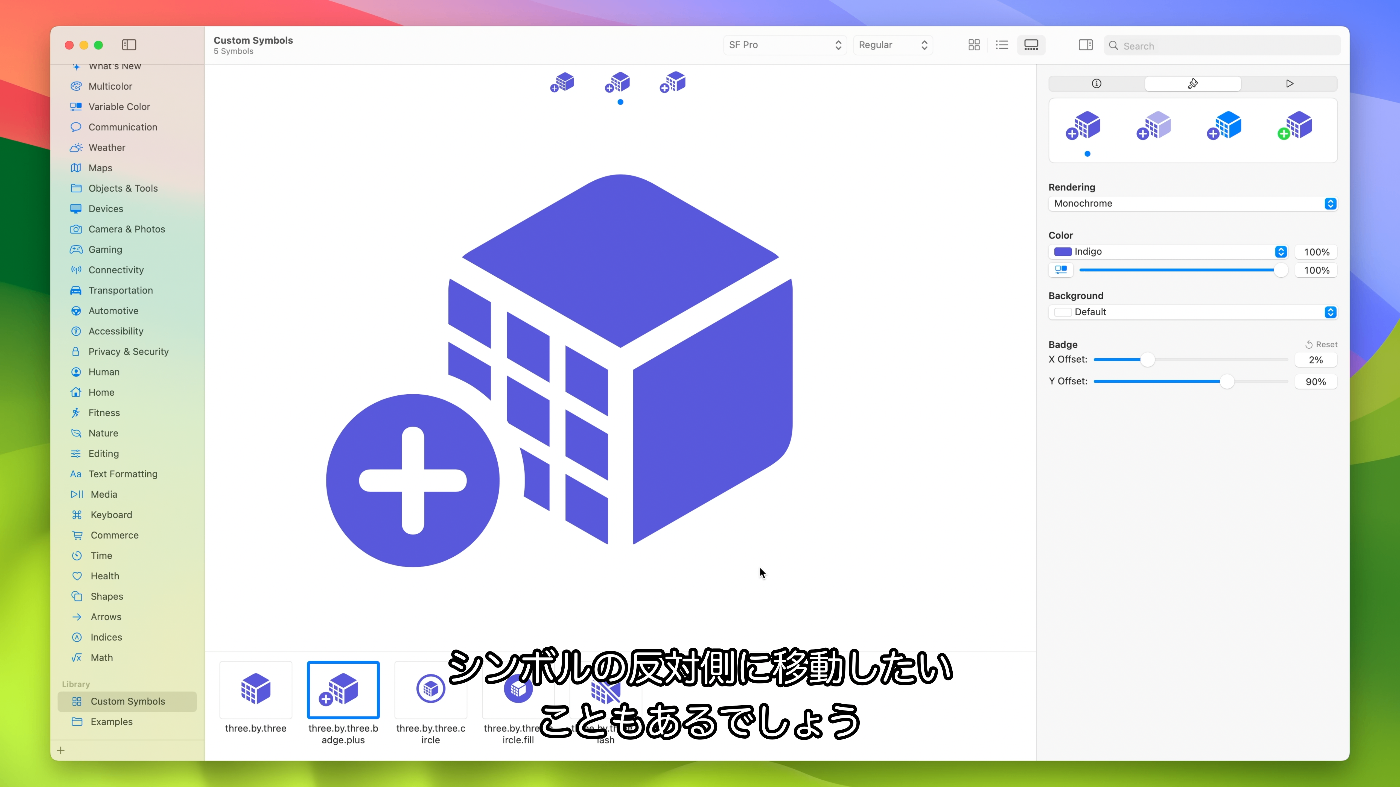Viewport: 1400px width, 787px height.
Task: Open the Default background dropdown
Action: 1193,312
